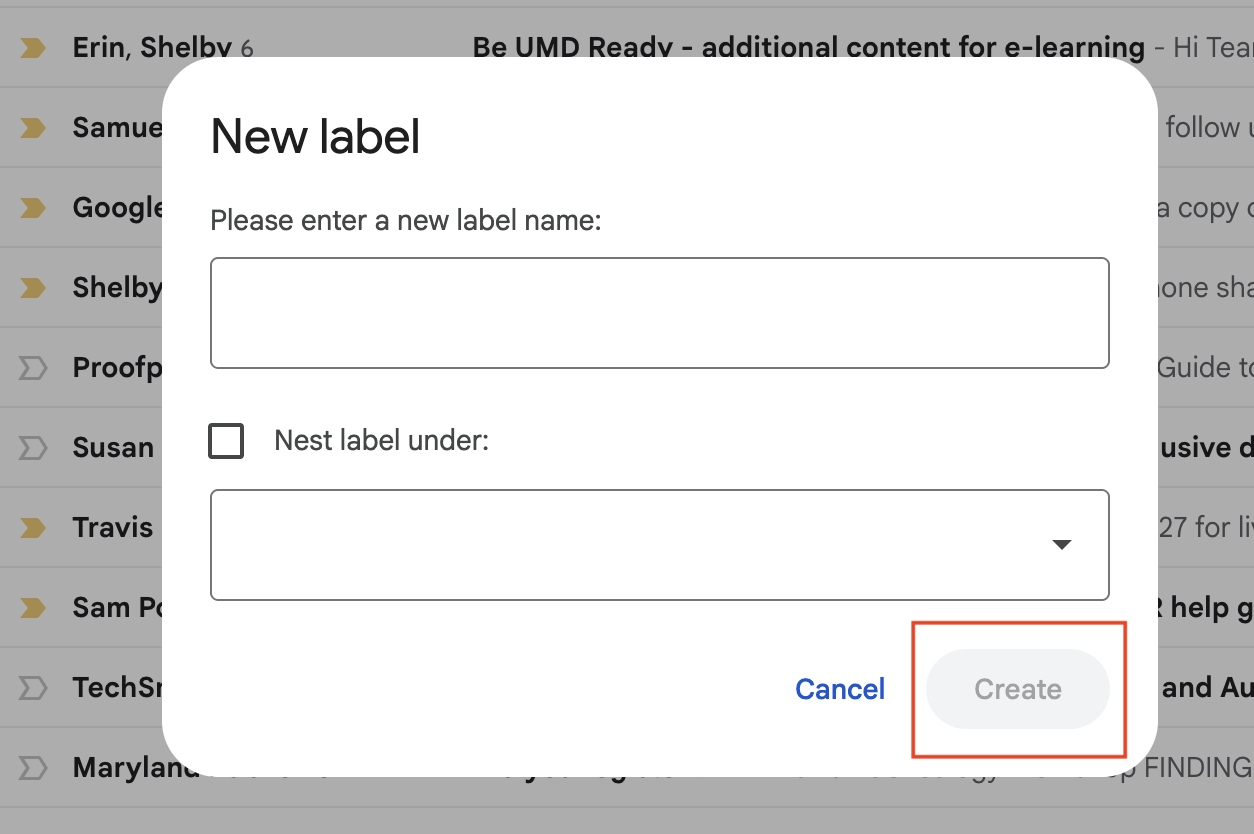This screenshot has width=1254, height=834.
Task: Open the email from Travis
Action: click(113, 527)
